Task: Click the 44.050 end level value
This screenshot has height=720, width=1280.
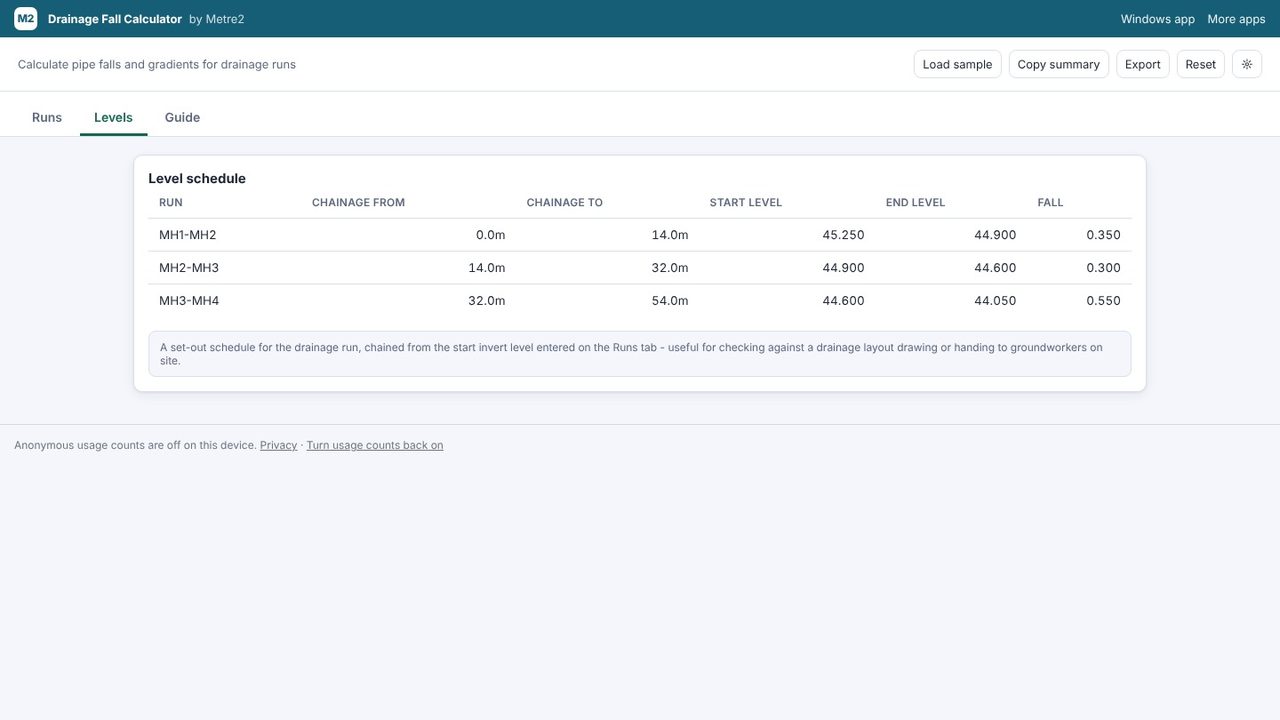Action: click(995, 301)
